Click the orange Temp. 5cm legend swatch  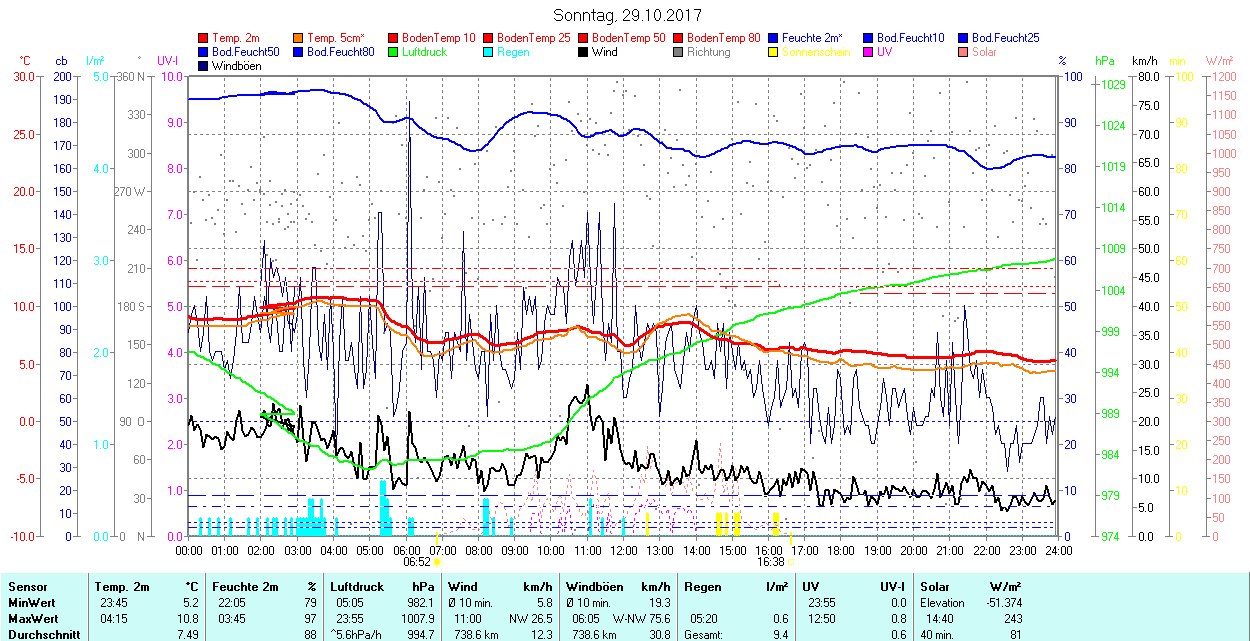click(x=299, y=38)
